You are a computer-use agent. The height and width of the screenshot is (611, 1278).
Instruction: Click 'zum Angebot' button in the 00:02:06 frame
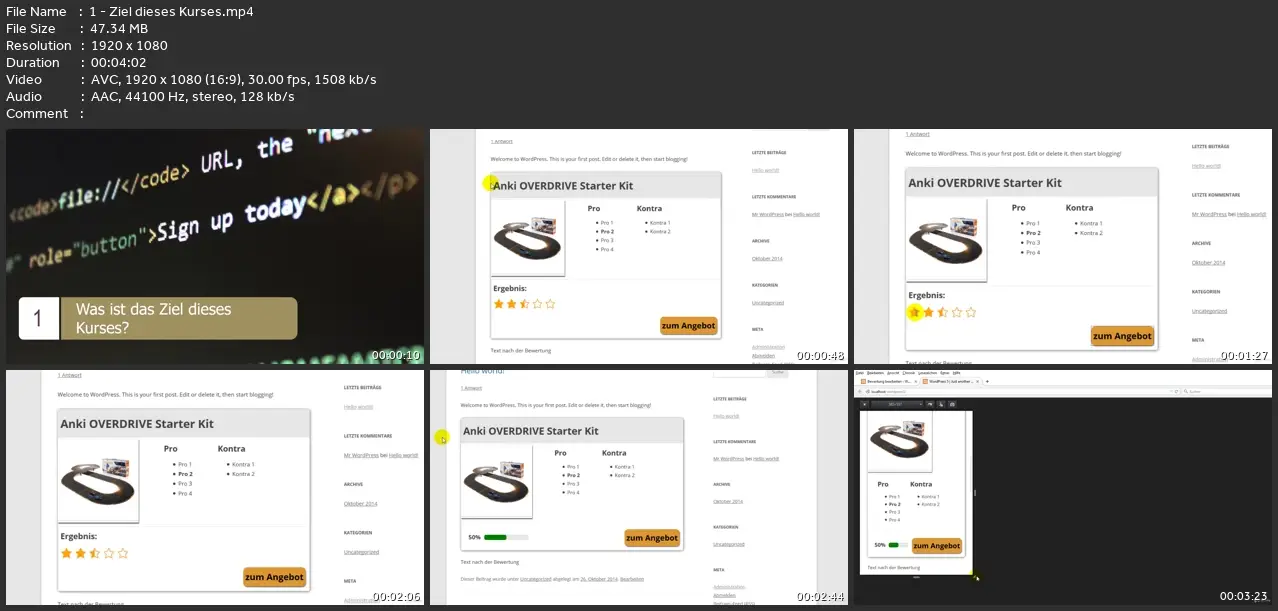point(274,577)
